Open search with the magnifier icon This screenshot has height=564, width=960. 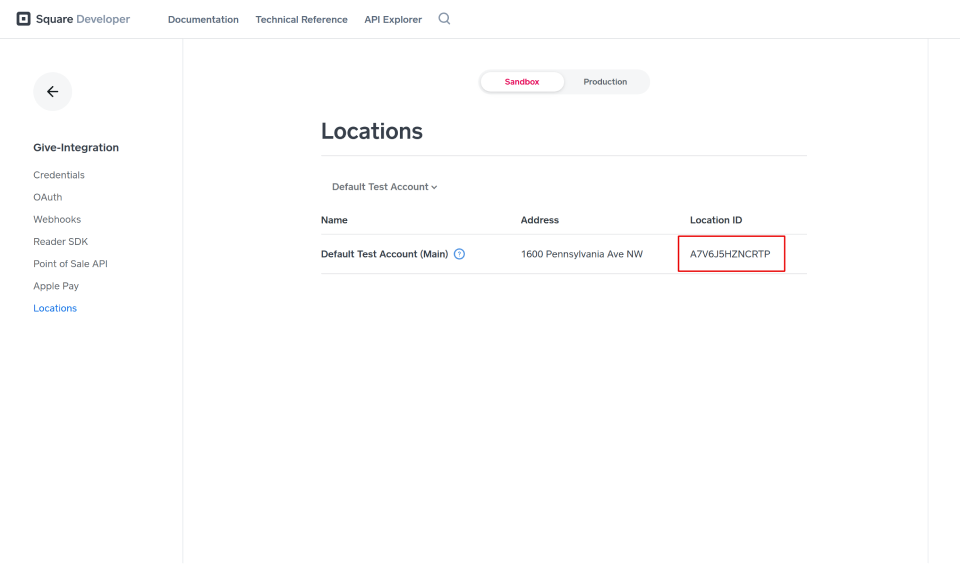pyautogui.click(x=444, y=19)
